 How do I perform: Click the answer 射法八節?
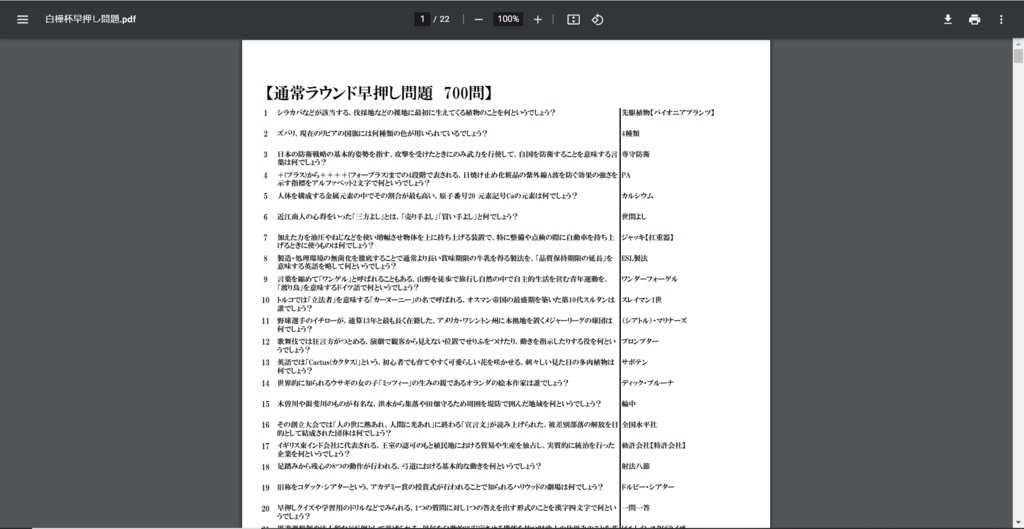click(635, 466)
